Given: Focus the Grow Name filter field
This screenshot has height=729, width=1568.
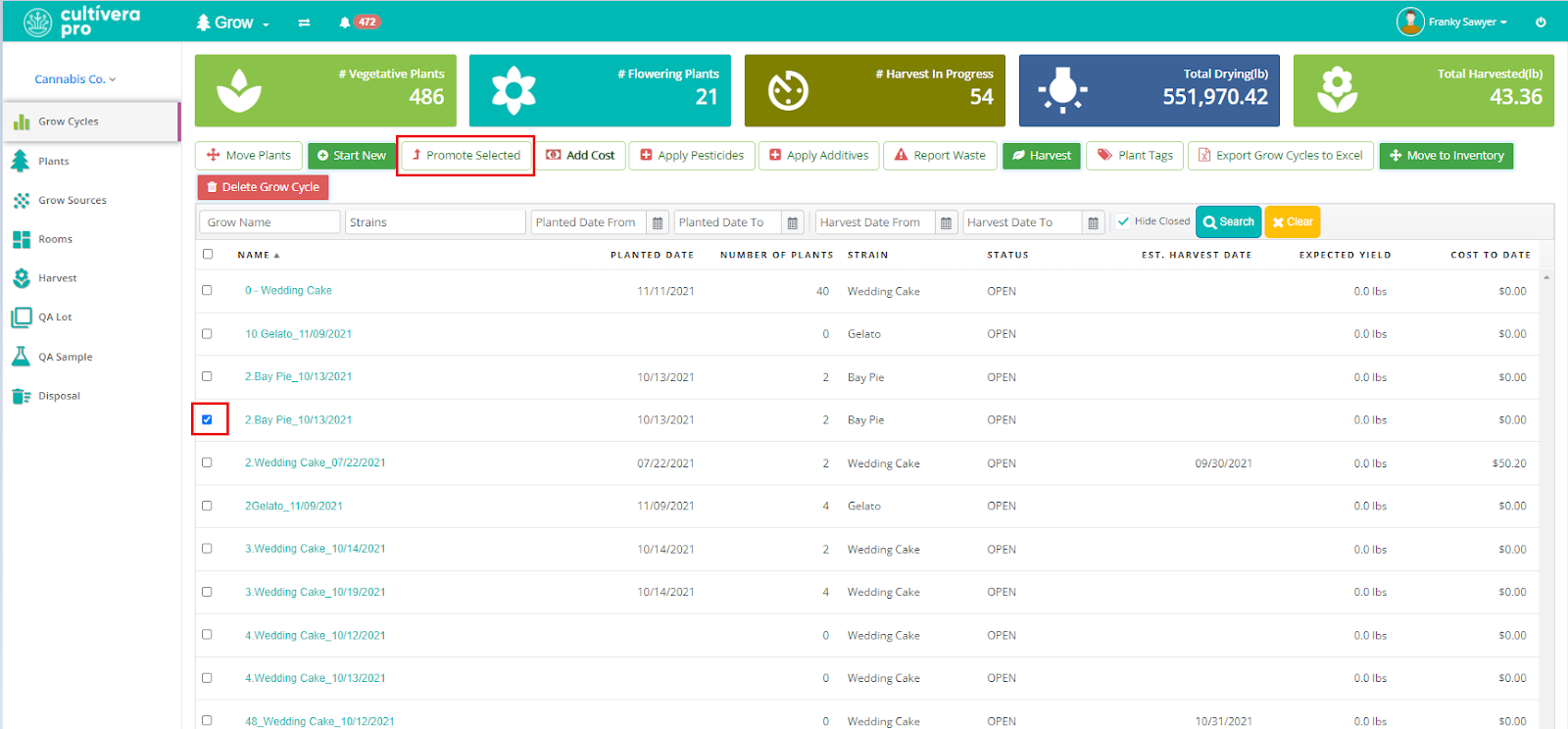Looking at the screenshot, I should pyautogui.click(x=269, y=222).
